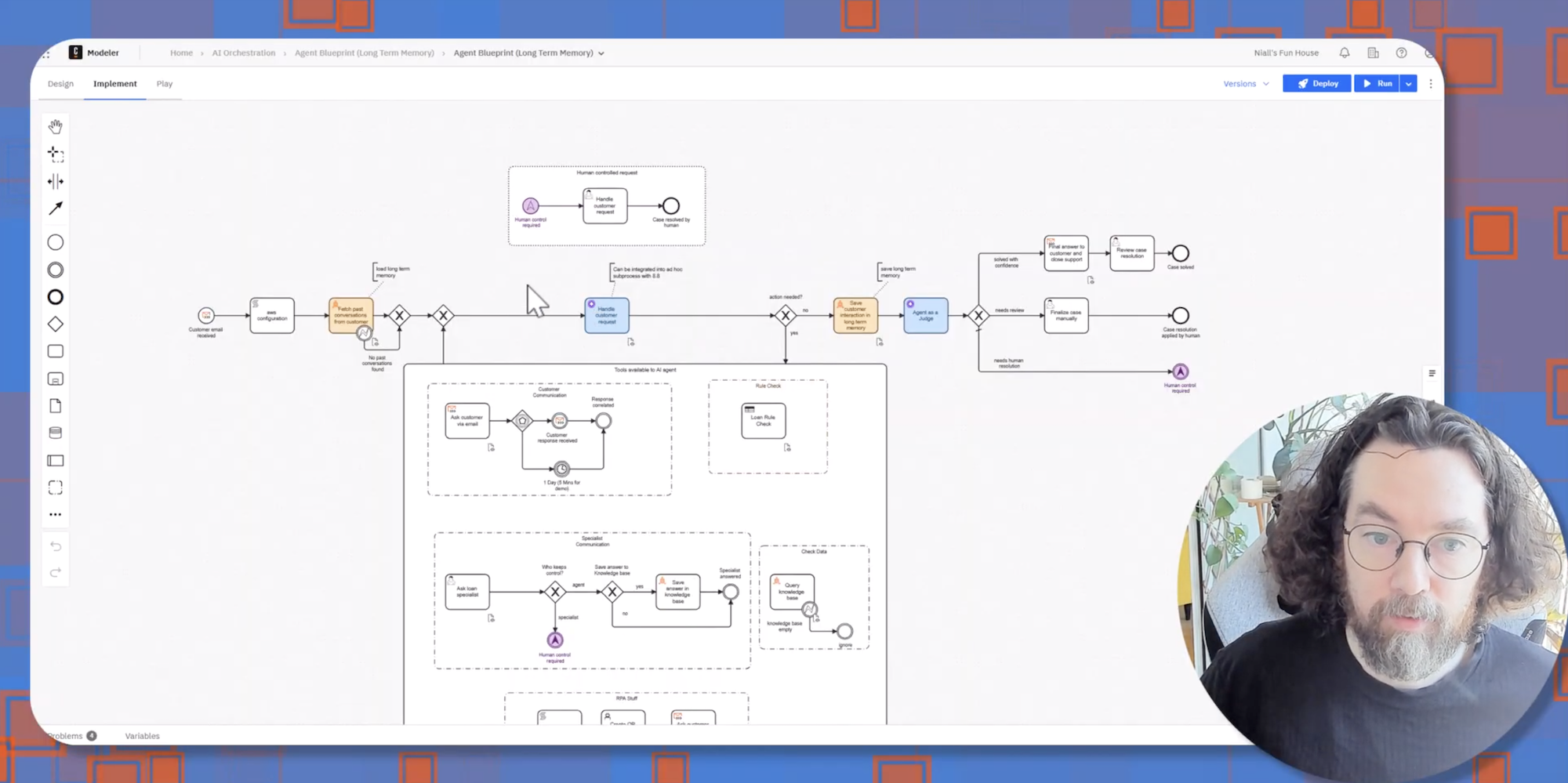Switch to the Design tab
Screen dimensions: 1568x783
[x=60, y=84]
